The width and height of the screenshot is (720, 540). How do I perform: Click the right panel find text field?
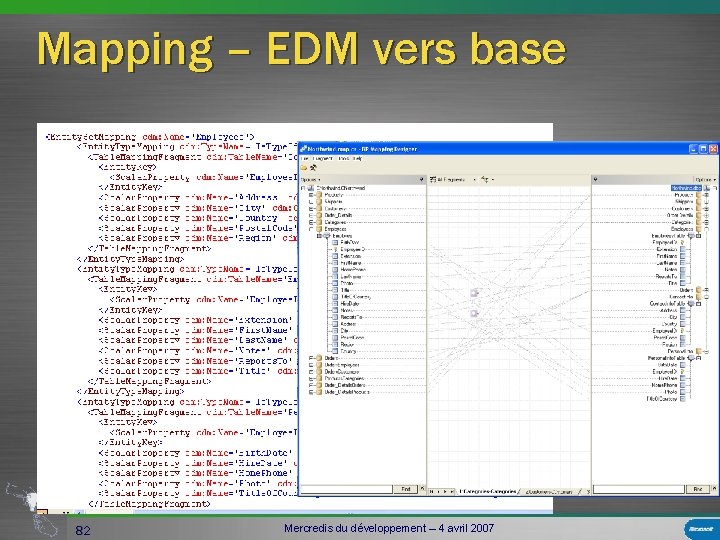(x=639, y=489)
